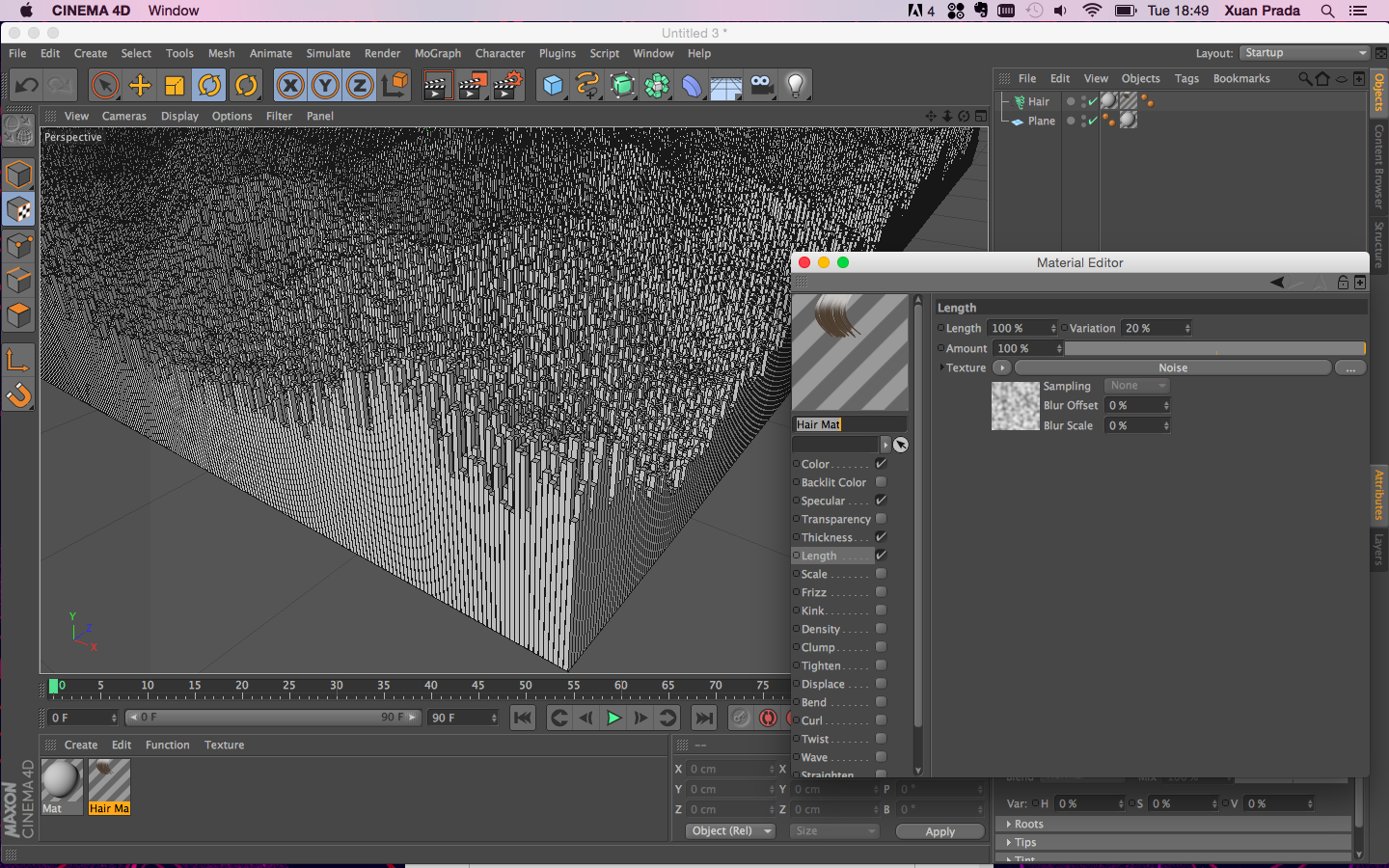
Task: Open the MoGraph menu
Action: 438,54
